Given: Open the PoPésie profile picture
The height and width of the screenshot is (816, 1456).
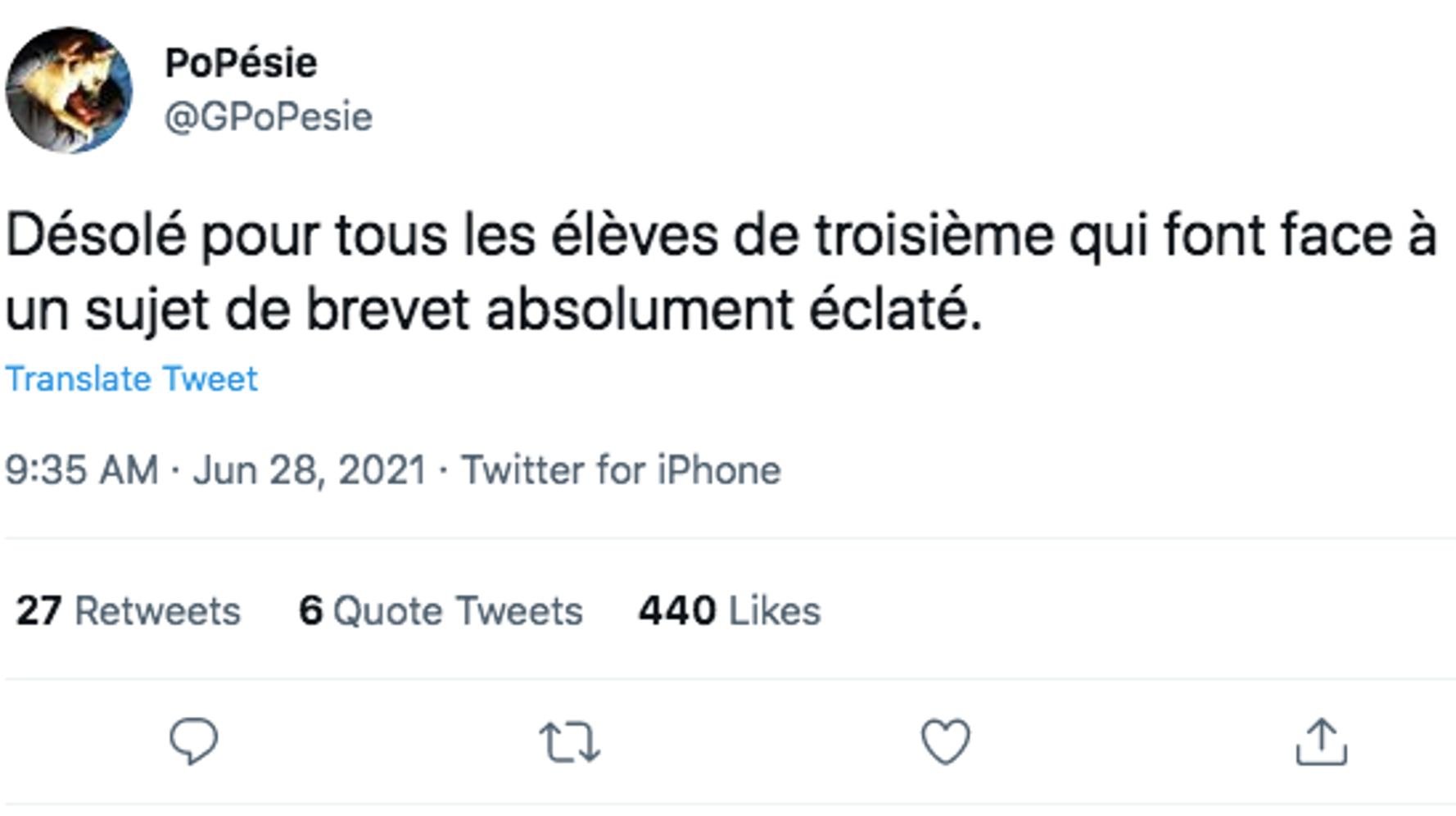Looking at the screenshot, I should click(x=69, y=90).
